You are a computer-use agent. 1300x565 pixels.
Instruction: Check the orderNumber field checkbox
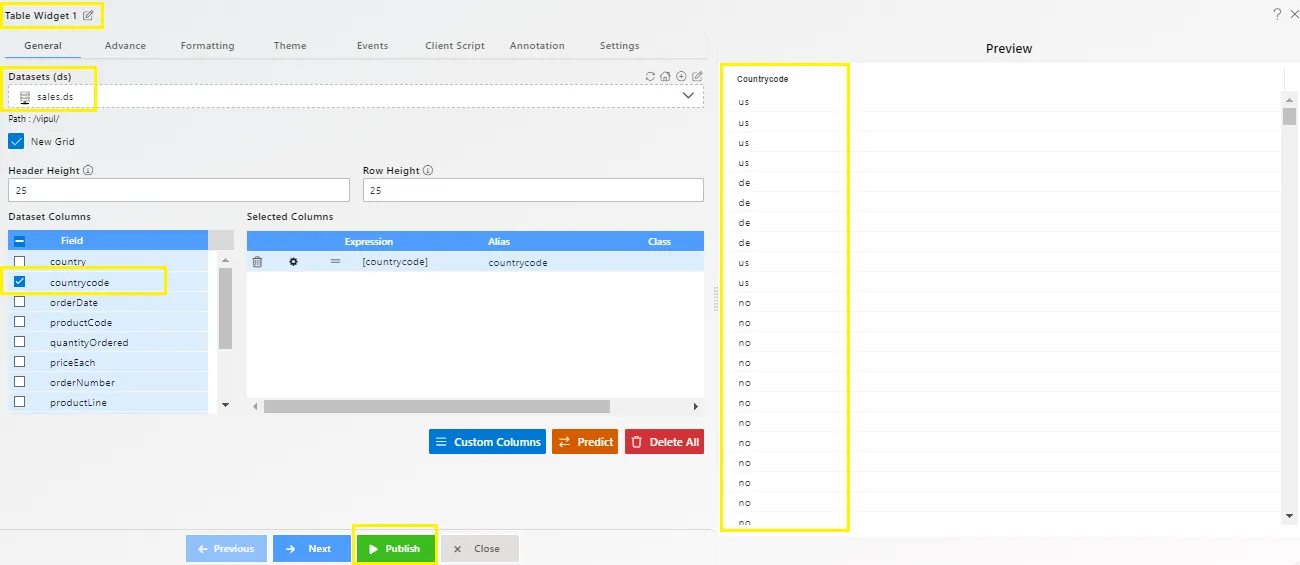tap(19, 381)
